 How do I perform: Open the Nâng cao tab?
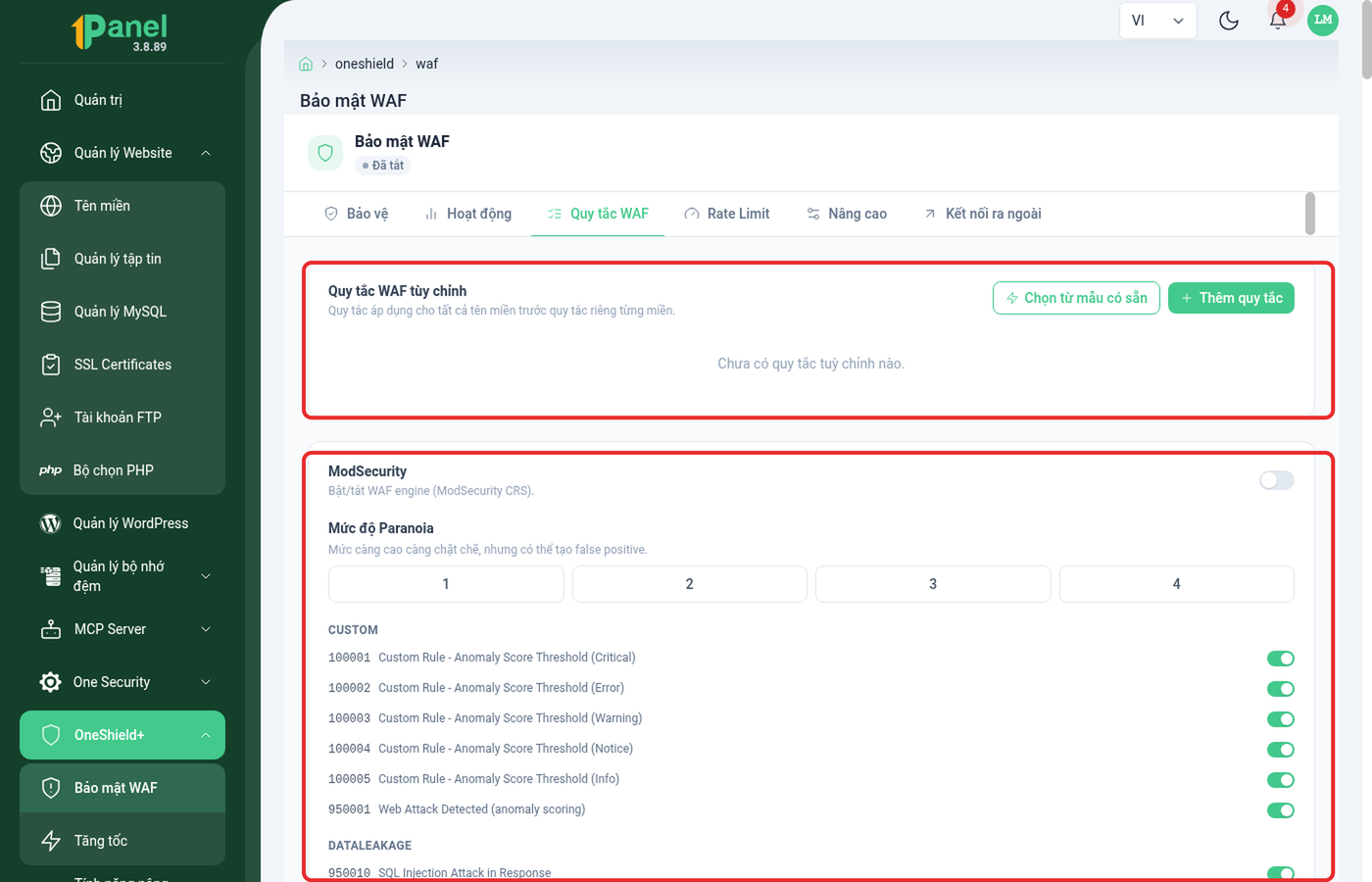(847, 214)
